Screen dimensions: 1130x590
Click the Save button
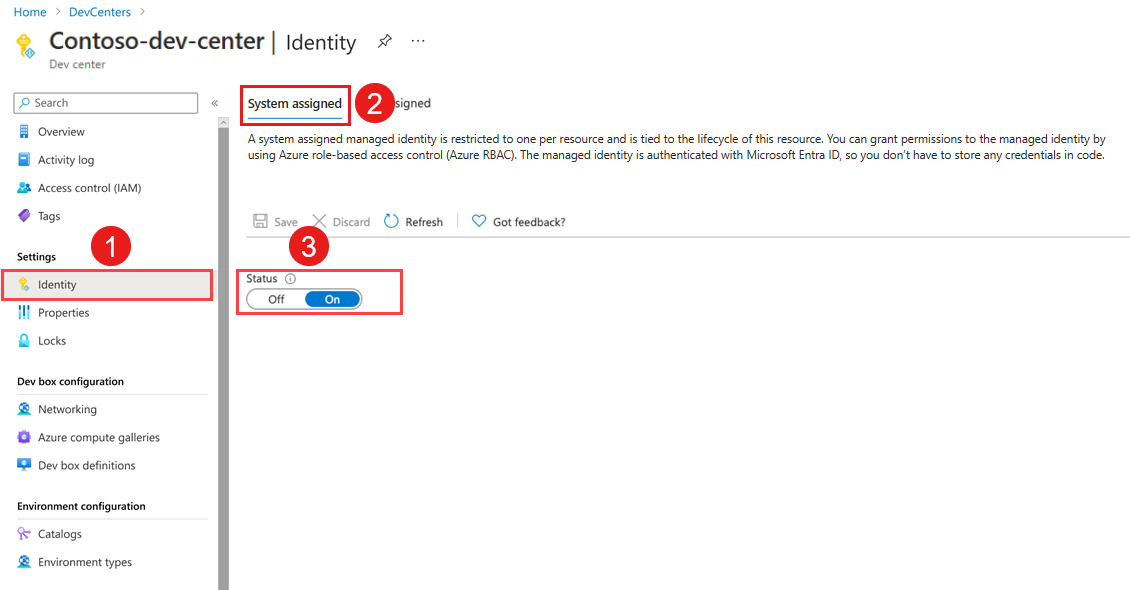(275, 221)
